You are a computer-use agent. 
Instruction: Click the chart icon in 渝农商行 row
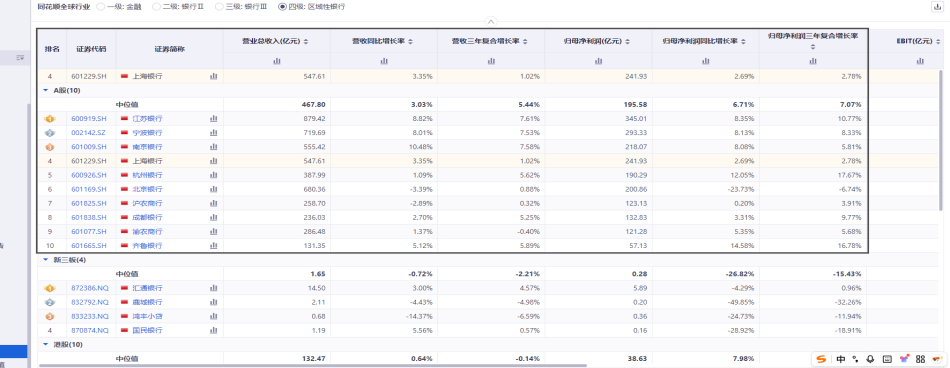tap(213, 232)
